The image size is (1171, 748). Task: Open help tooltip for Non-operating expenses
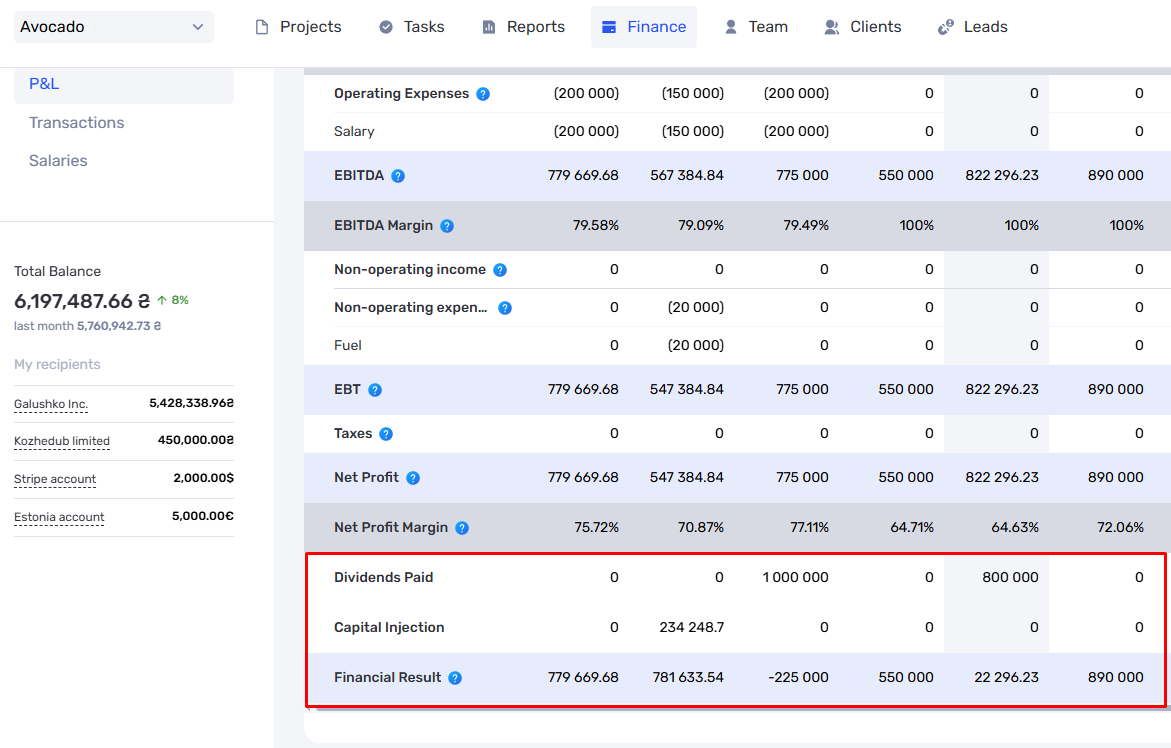[x=505, y=308]
